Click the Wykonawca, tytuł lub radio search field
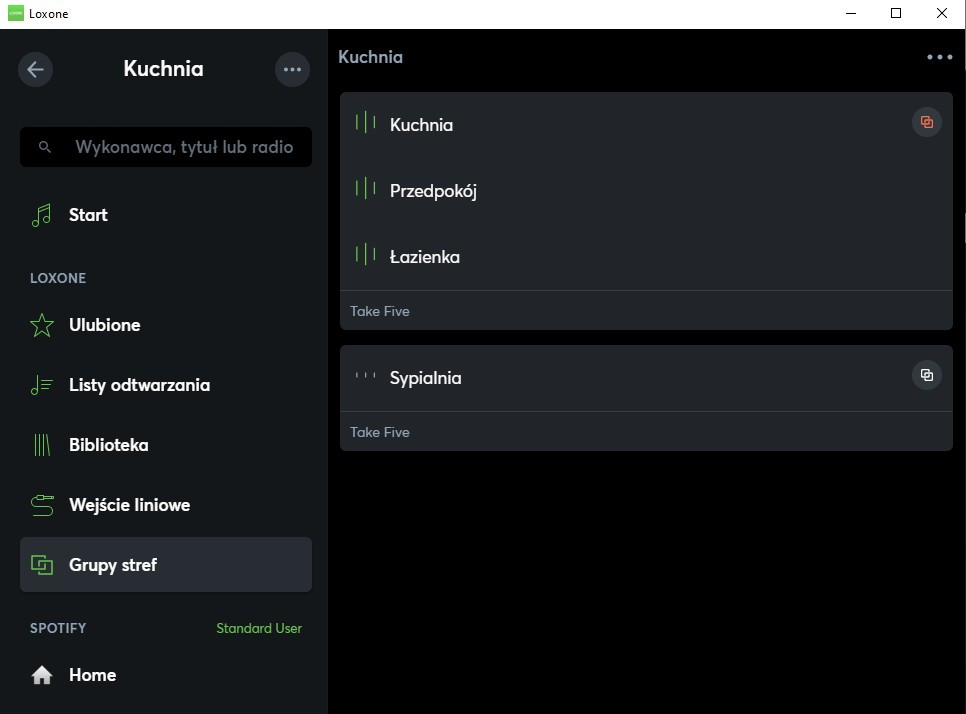This screenshot has height=714, width=966. [183, 147]
